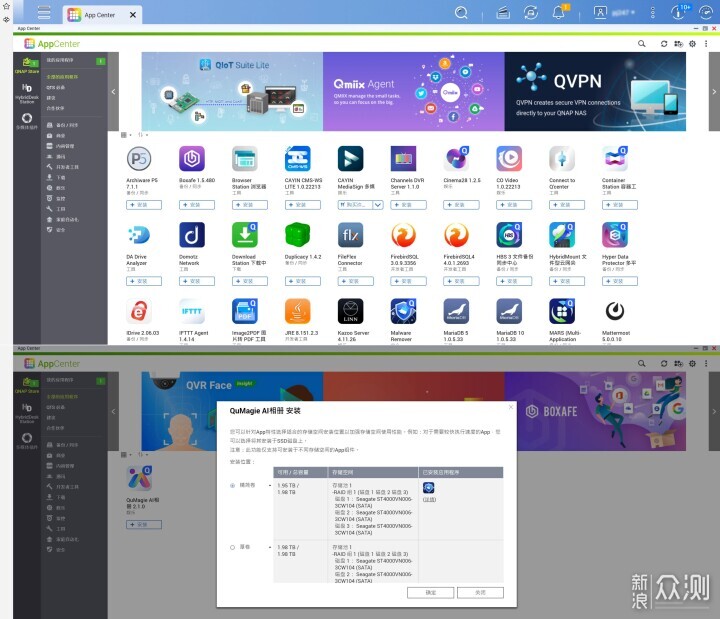Image resolution: width=720 pixels, height=619 pixels.
Task: Open the Qmiix Agent banner
Action: pyautogui.click(x=413, y=91)
